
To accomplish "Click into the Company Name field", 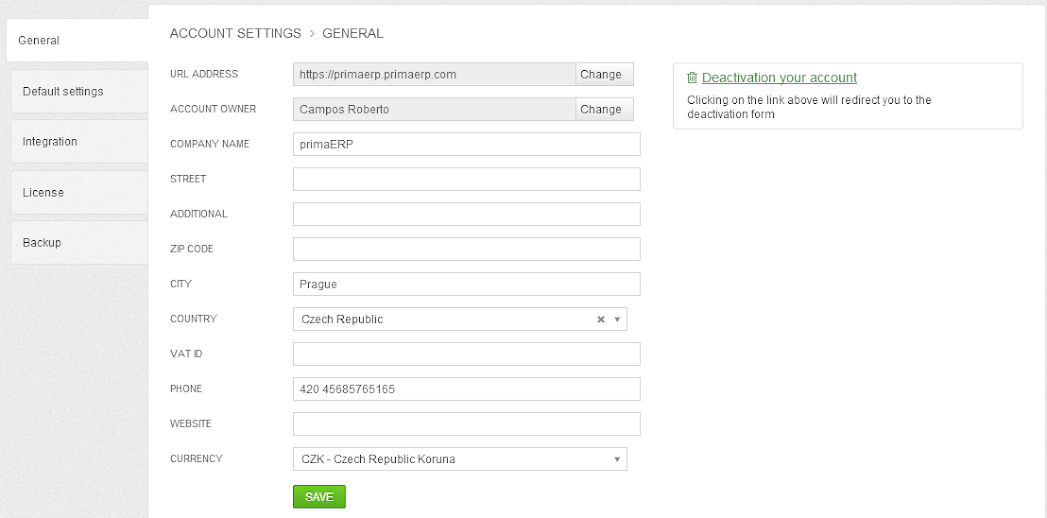I will click(x=466, y=144).
